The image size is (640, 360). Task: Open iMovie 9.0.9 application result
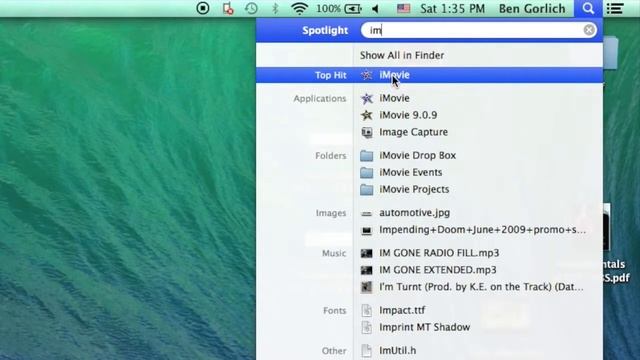[x=408, y=115]
